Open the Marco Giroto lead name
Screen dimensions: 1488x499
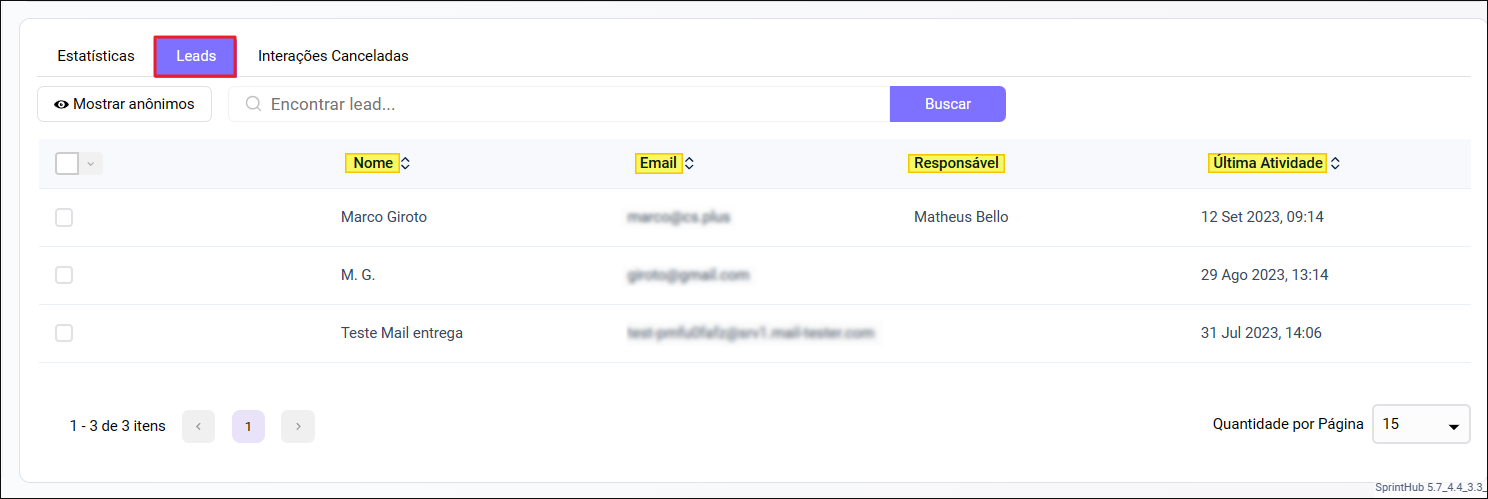point(383,217)
